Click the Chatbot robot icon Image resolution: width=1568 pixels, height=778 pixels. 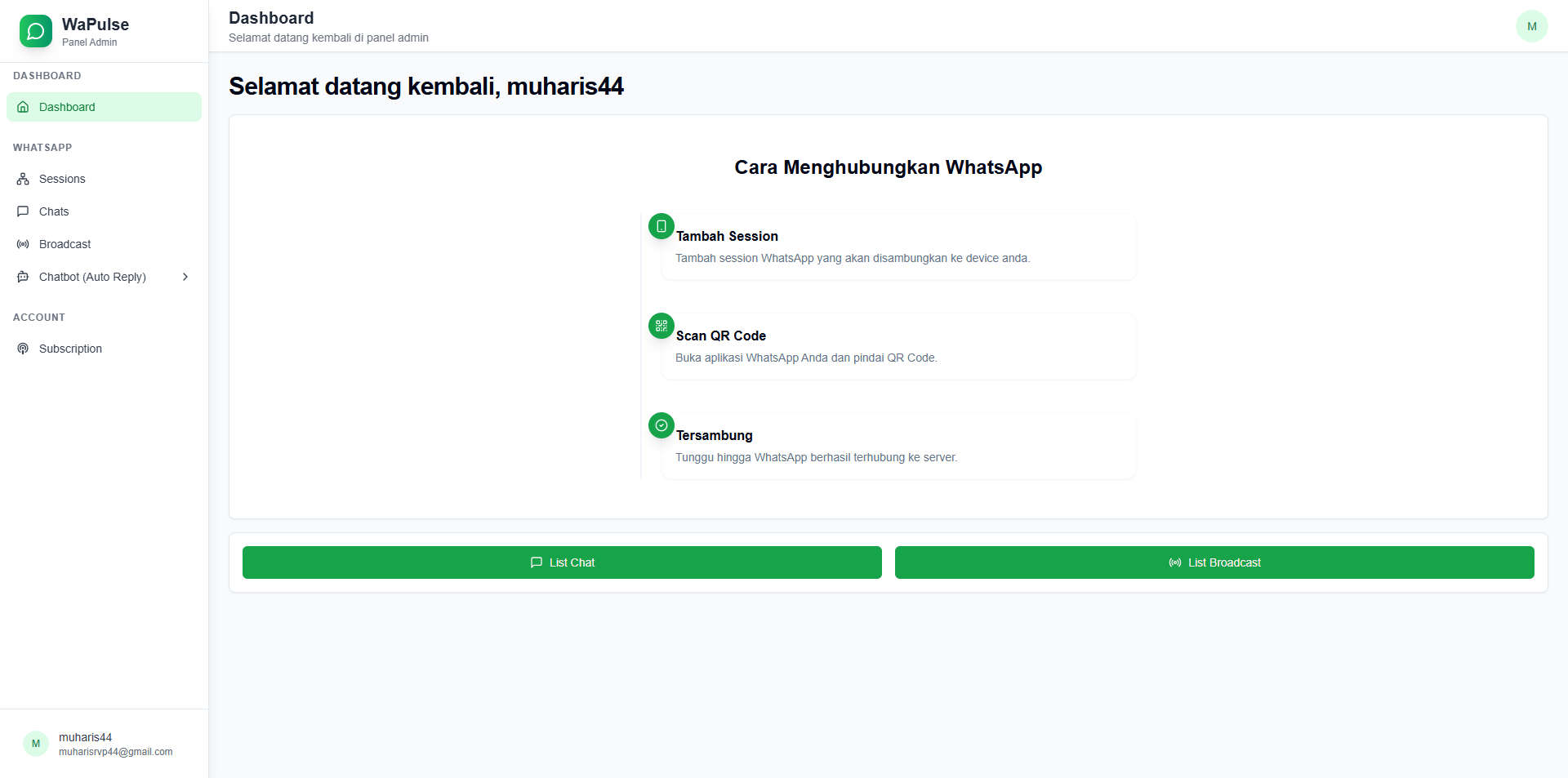point(23,277)
